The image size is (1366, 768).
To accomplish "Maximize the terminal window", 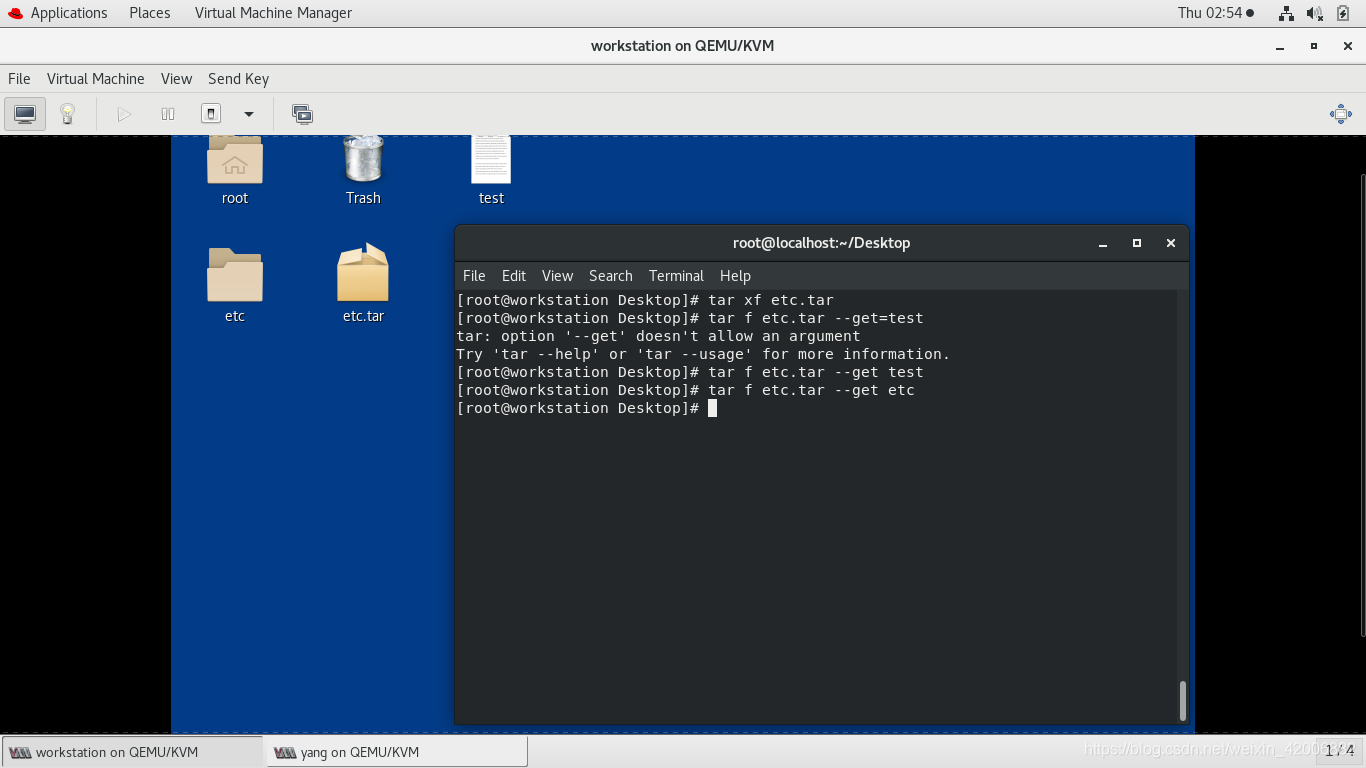I will pyautogui.click(x=1137, y=243).
